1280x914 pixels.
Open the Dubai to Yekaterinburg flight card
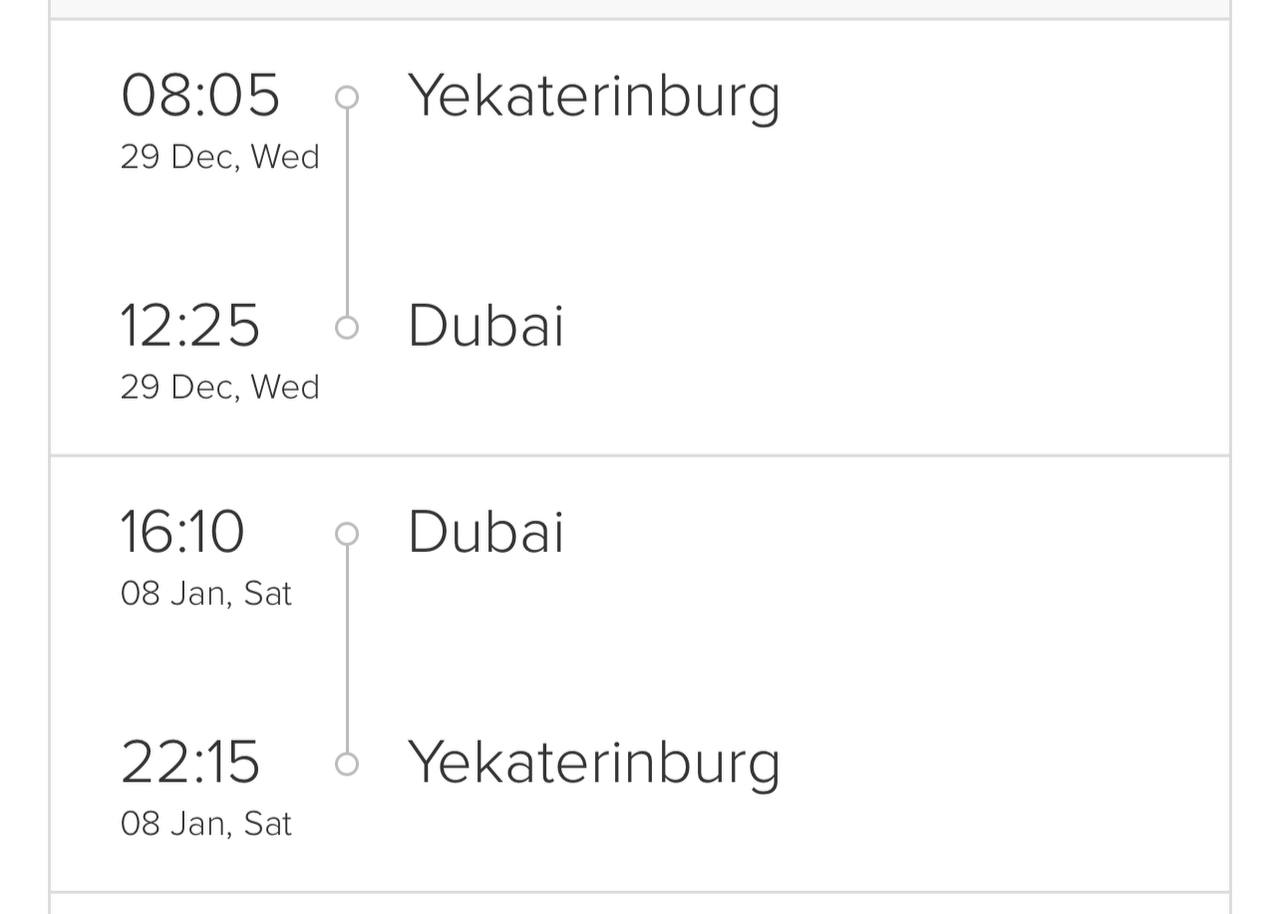click(x=640, y=674)
